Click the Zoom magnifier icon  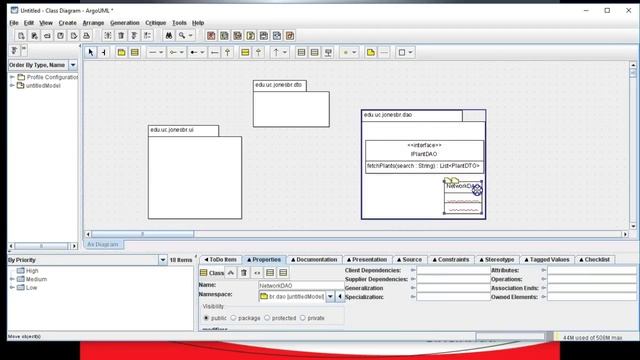182,36
